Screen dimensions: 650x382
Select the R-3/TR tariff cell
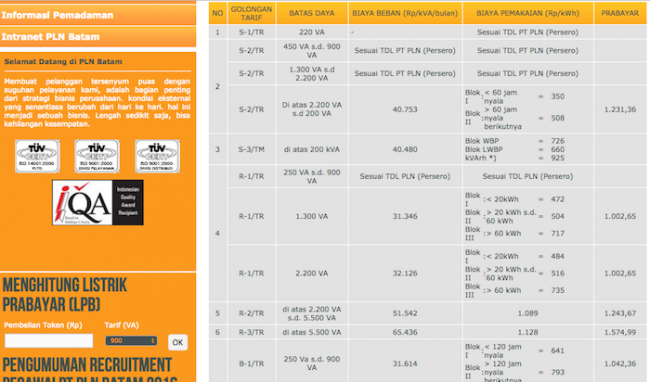(251, 332)
